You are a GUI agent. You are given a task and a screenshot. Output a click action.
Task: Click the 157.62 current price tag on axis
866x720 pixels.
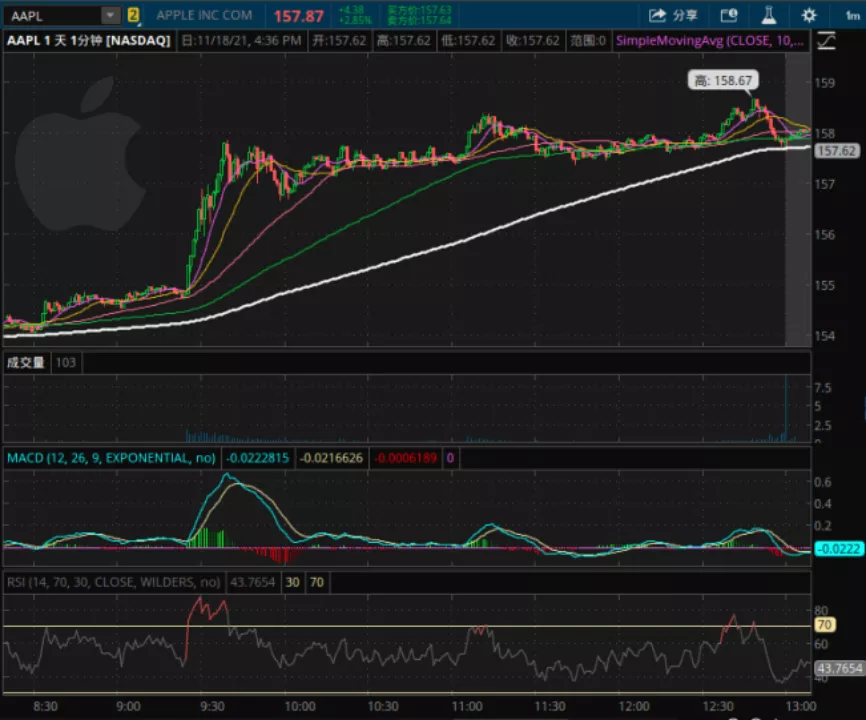pos(836,151)
